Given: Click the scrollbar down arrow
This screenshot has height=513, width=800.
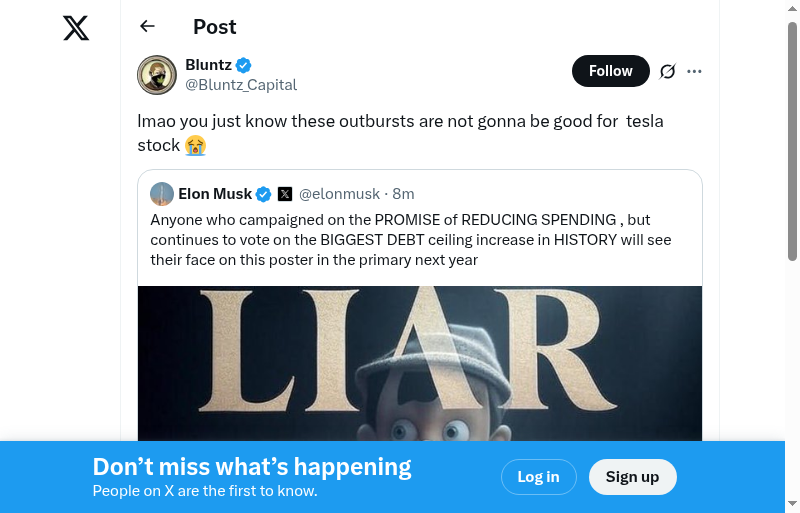Looking at the screenshot, I should tap(793, 504).
